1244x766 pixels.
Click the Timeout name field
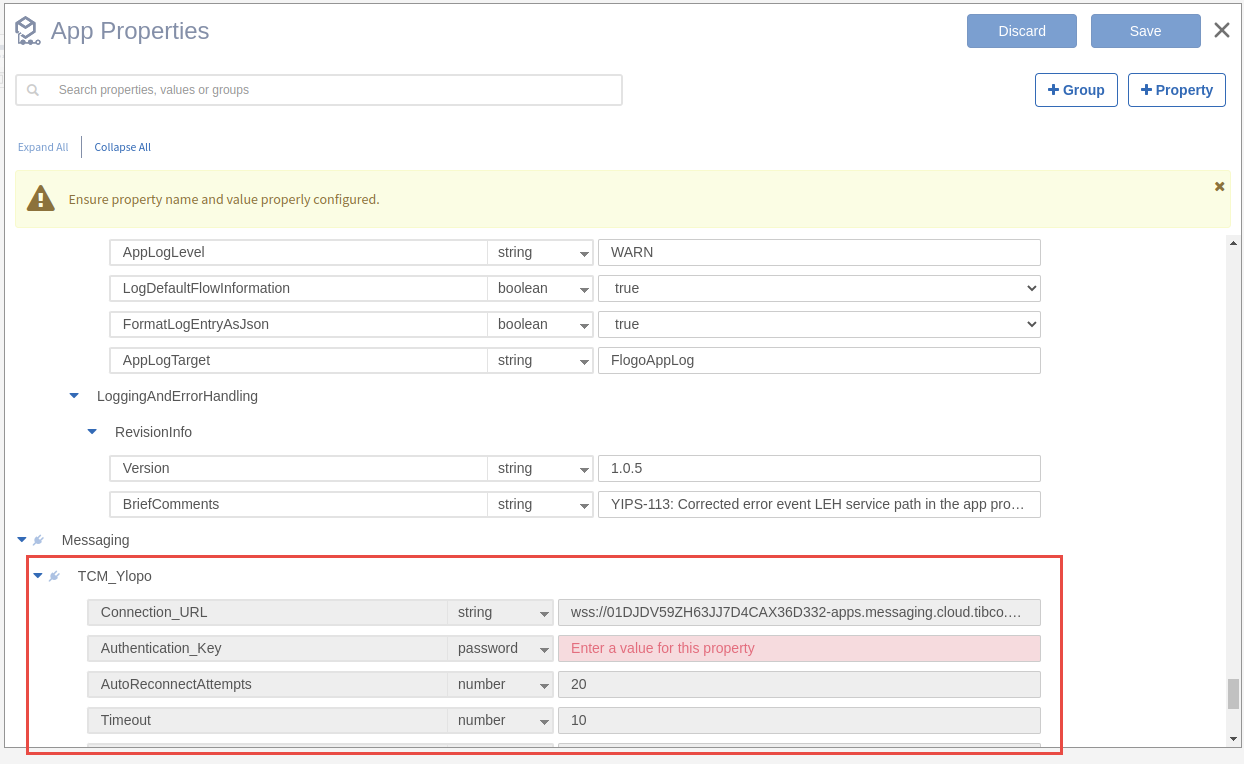click(267, 720)
